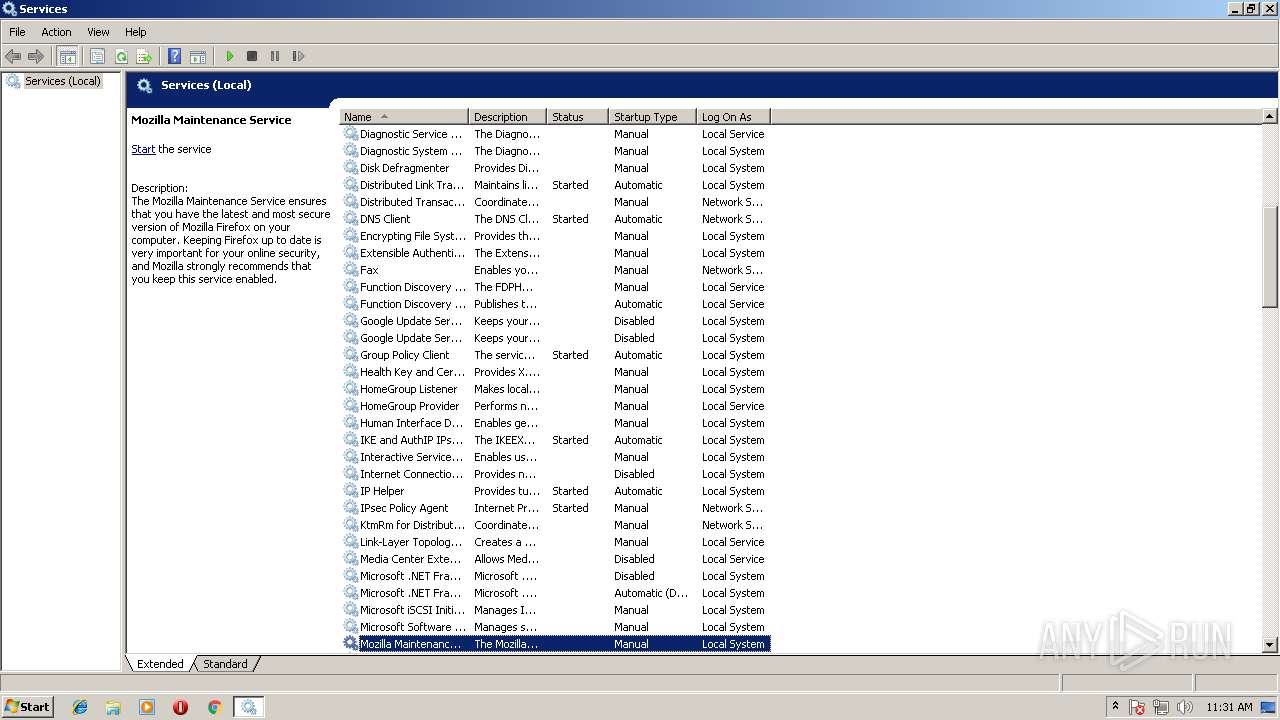Select Interactive Services Detection row
Screen dimensions: 1280x720
point(555,457)
